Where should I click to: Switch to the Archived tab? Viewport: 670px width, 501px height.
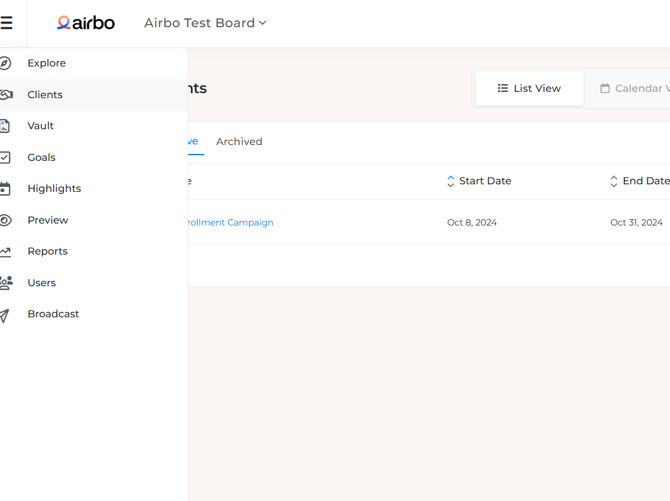(x=239, y=142)
